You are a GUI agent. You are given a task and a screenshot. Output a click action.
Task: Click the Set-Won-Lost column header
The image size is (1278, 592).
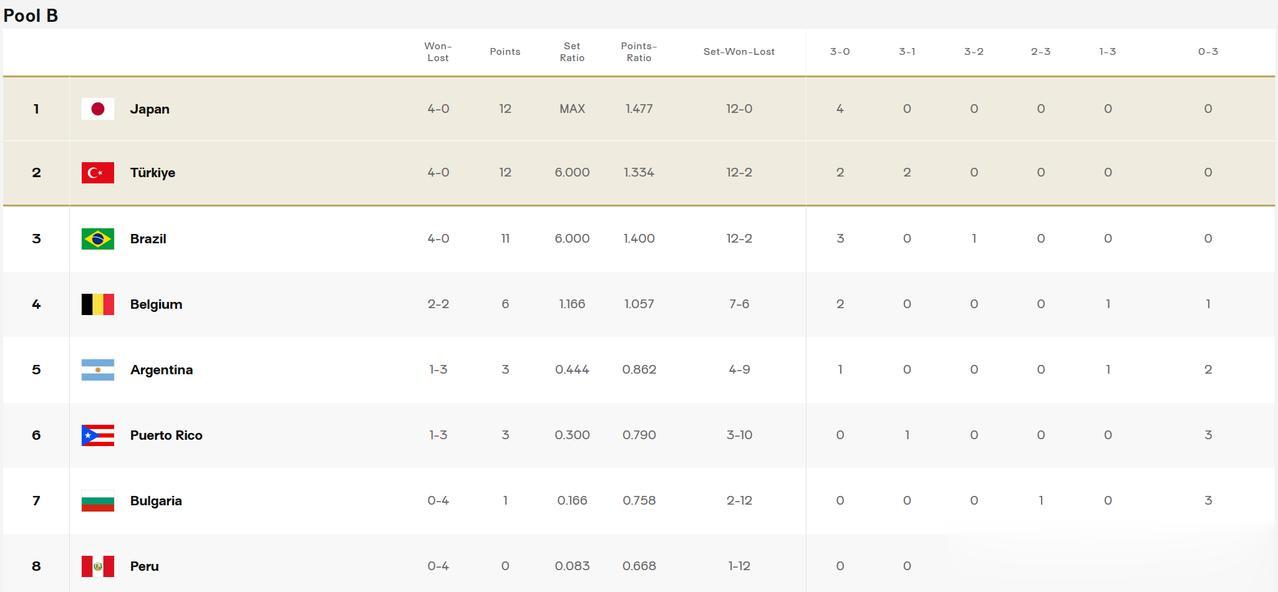tap(739, 52)
